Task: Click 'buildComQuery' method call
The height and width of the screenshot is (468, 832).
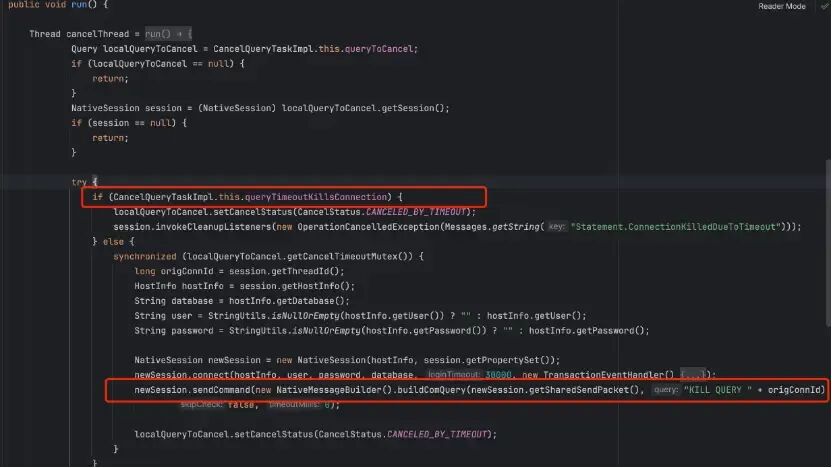Action: pyautogui.click(x=431, y=389)
